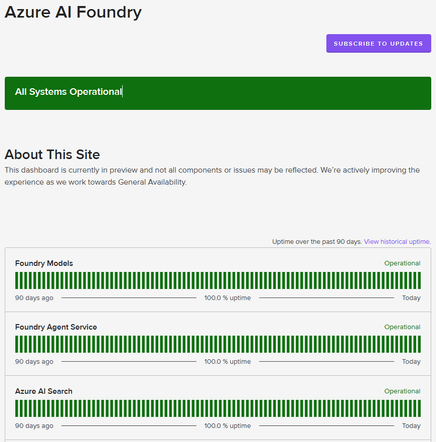The width and height of the screenshot is (436, 442).
Task: Click the last uptime bar of Foundry Models
Action: click(x=419, y=280)
